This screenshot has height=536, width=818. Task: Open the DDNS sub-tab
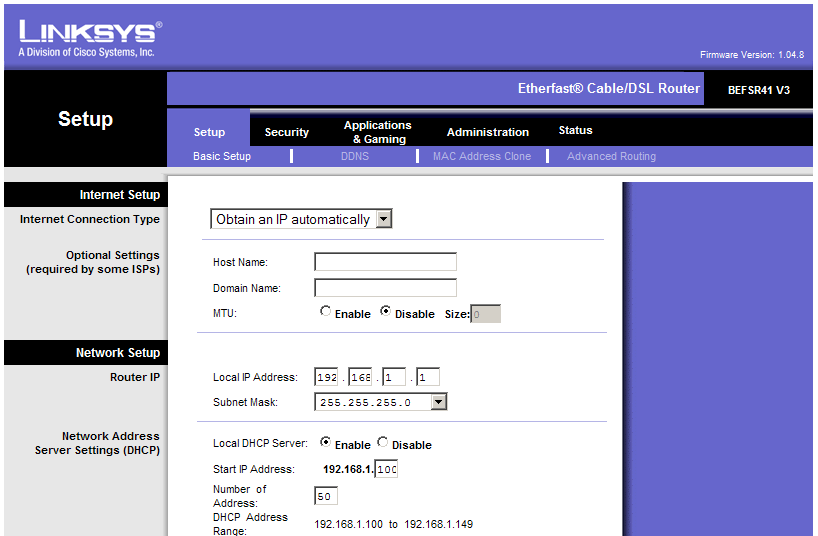pos(355,156)
